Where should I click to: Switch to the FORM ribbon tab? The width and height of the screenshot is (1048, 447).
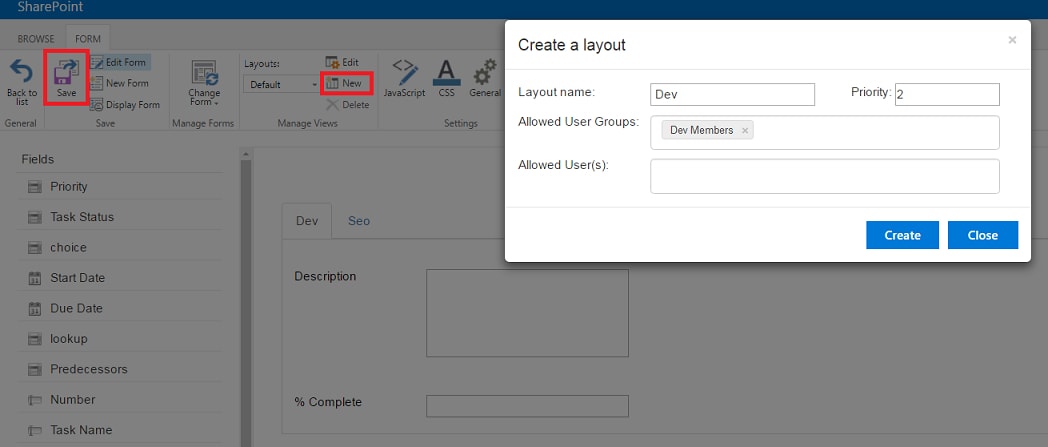[88, 39]
